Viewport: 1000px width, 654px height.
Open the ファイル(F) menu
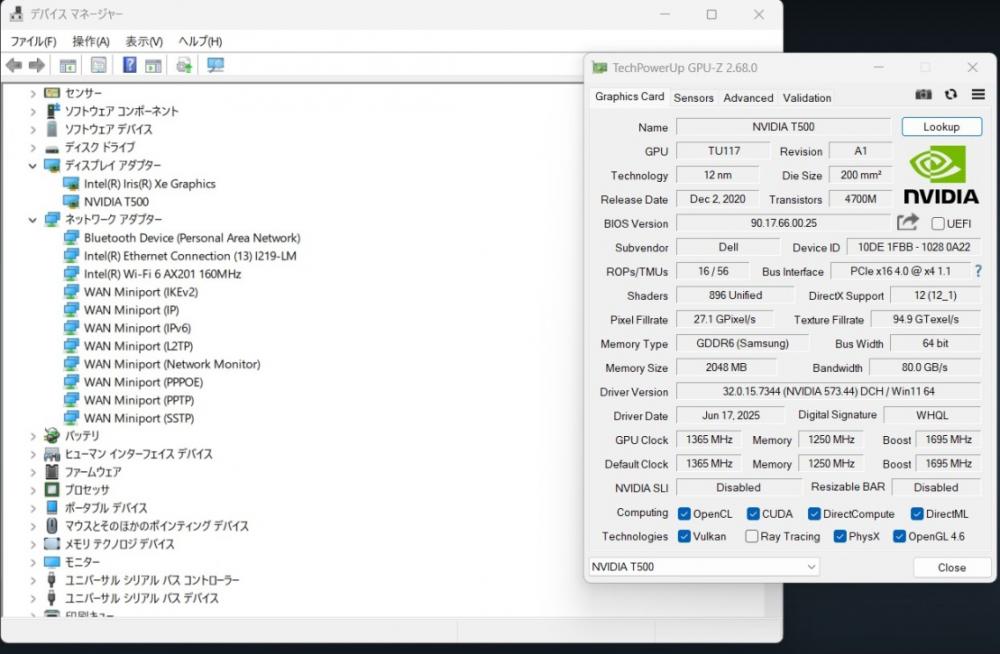click(33, 41)
